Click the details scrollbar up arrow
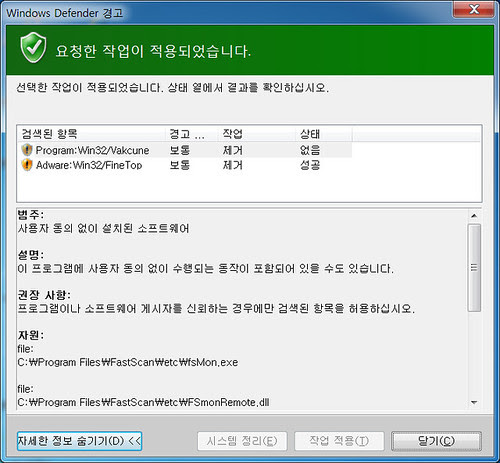The image size is (500, 463). pyautogui.click(x=474, y=216)
